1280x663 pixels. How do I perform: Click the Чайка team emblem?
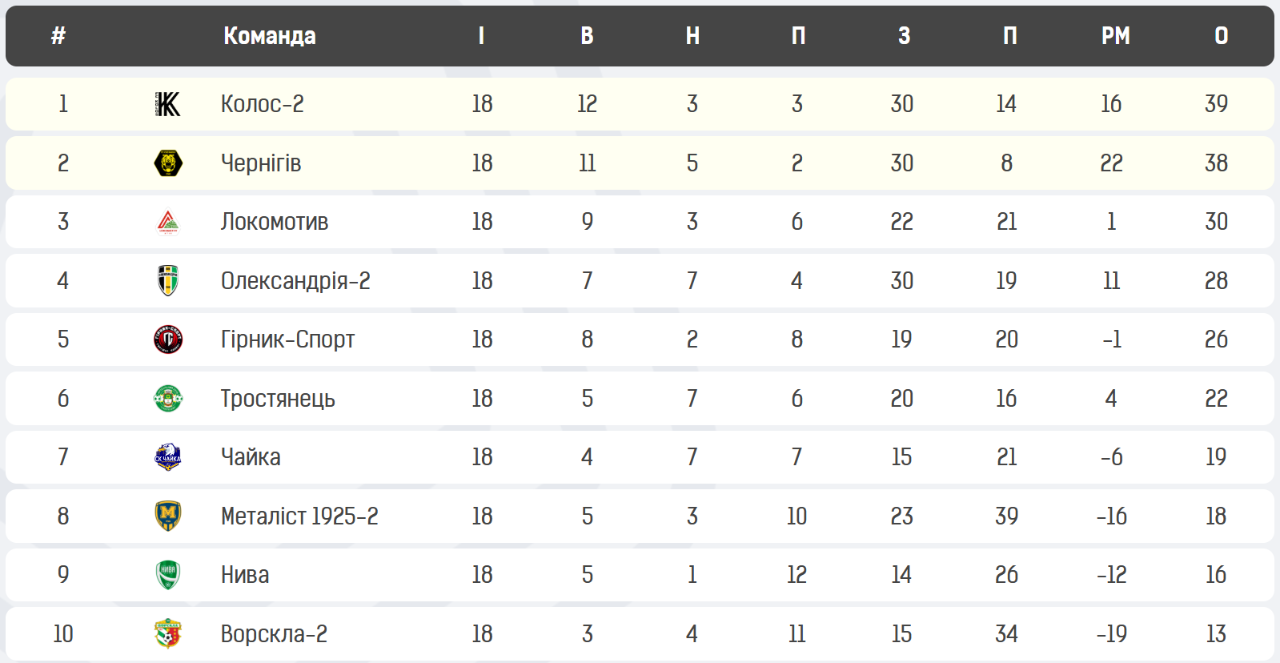[168, 457]
